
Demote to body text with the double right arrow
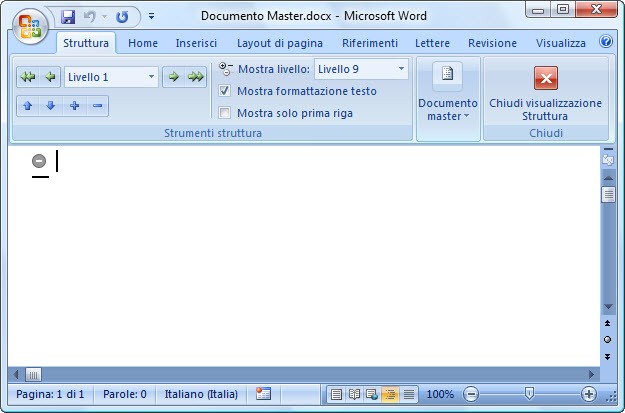pyautogui.click(x=196, y=77)
